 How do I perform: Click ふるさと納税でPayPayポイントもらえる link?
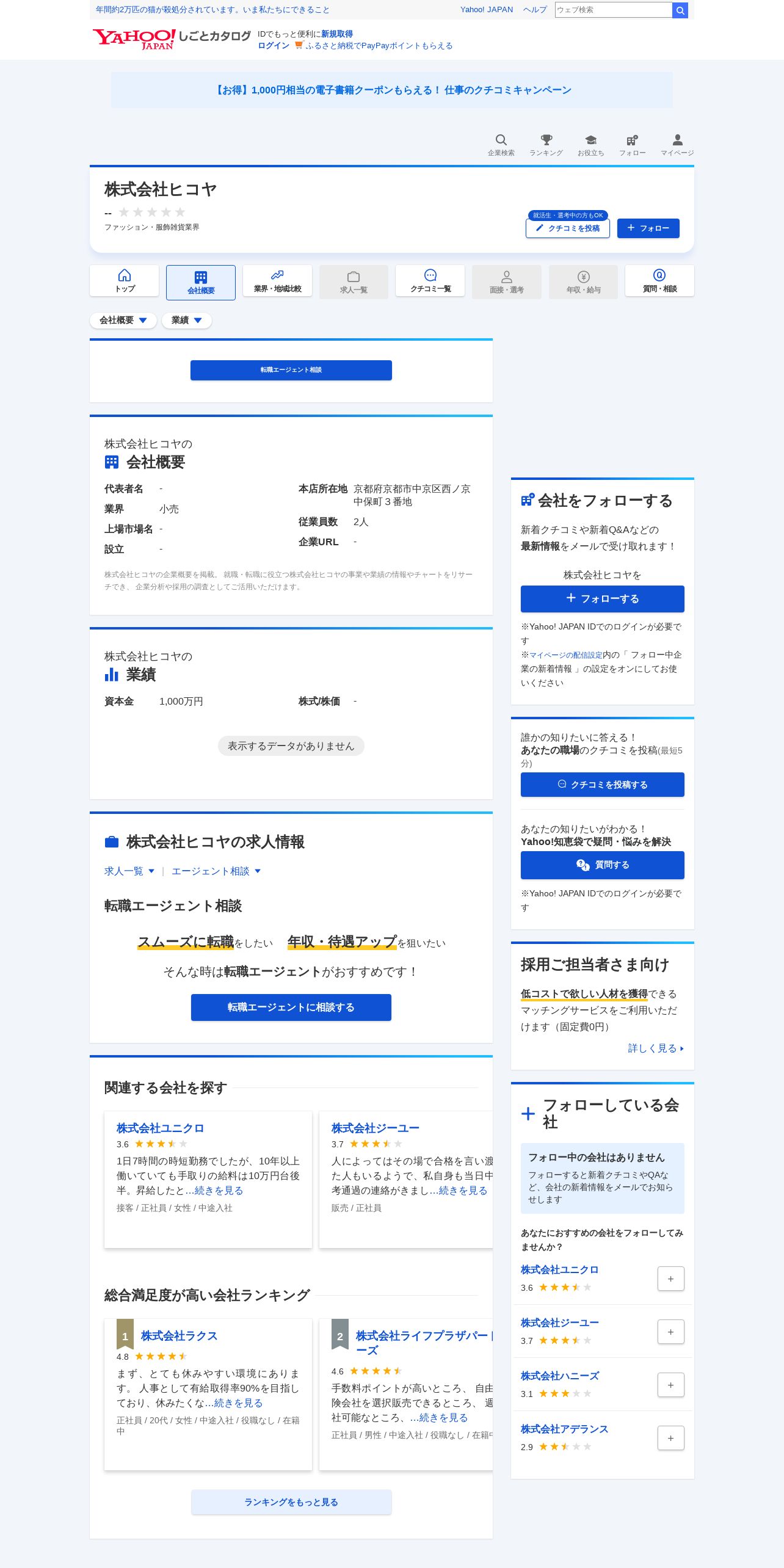click(379, 45)
